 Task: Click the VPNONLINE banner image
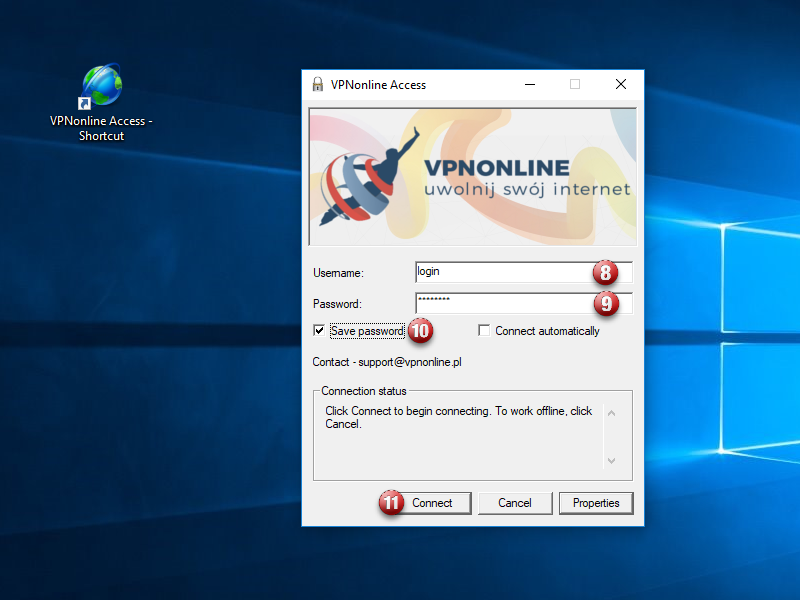473,177
